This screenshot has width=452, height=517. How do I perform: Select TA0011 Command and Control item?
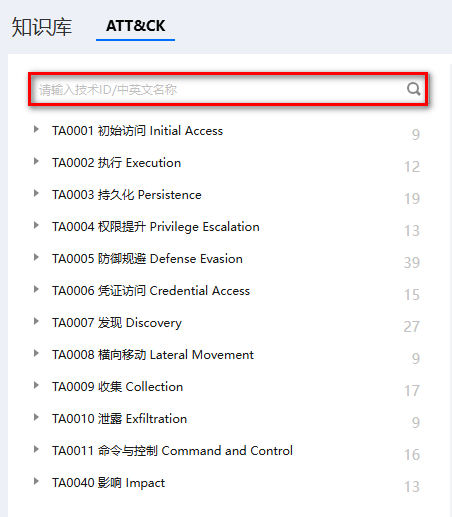[x=172, y=451]
